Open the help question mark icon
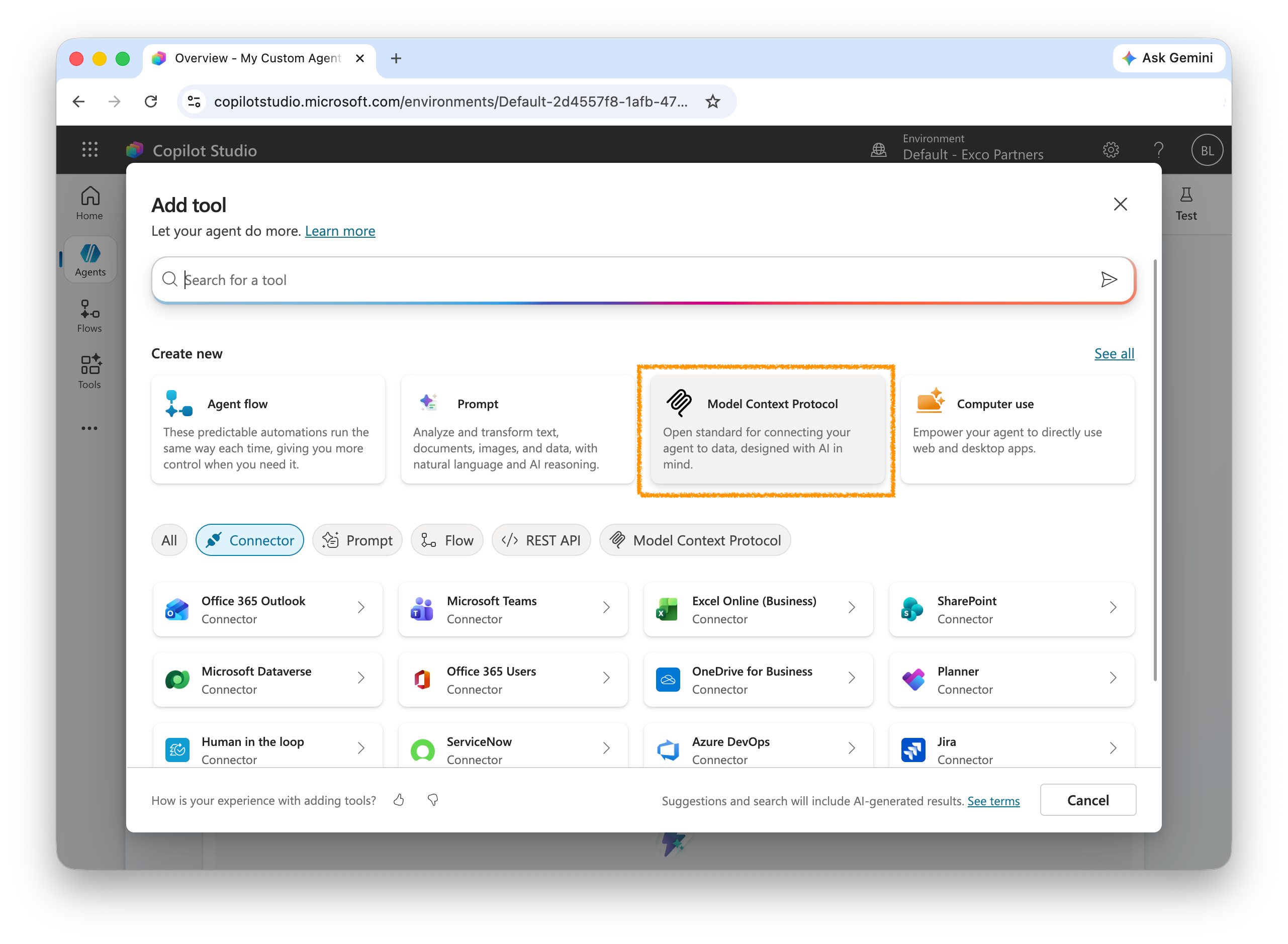This screenshot has width=1288, height=944. 1158,150
